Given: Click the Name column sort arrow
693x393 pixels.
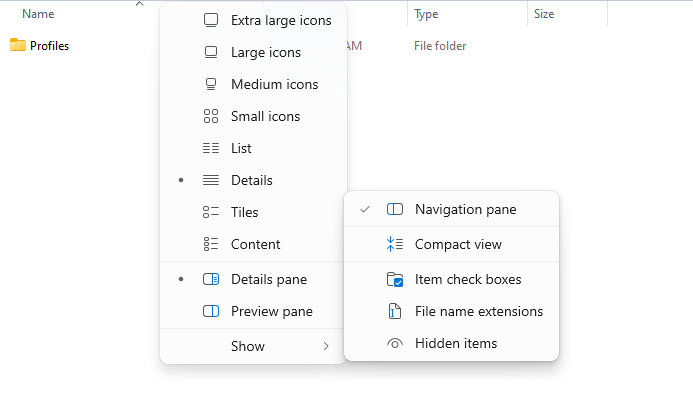Looking at the screenshot, I should (x=140, y=4).
